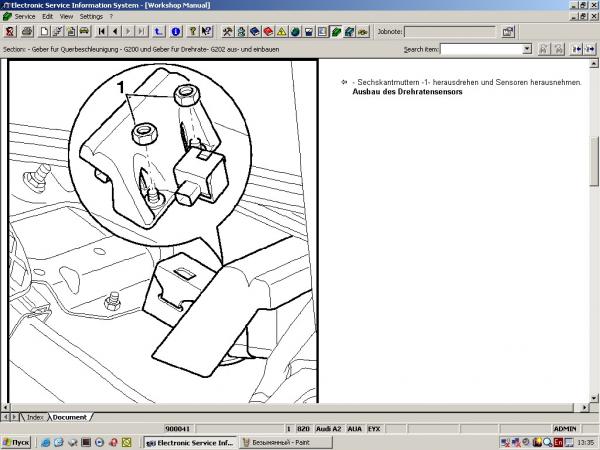Open the Windows Start button
Image resolution: width=600 pixels, height=450 pixels.
16,442
